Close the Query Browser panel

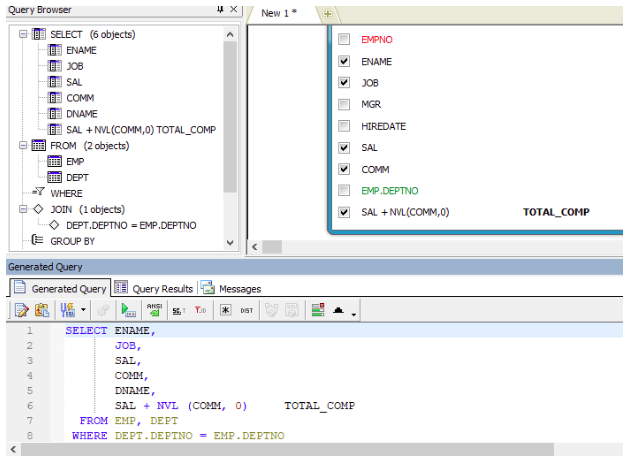(x=234, y=9)
